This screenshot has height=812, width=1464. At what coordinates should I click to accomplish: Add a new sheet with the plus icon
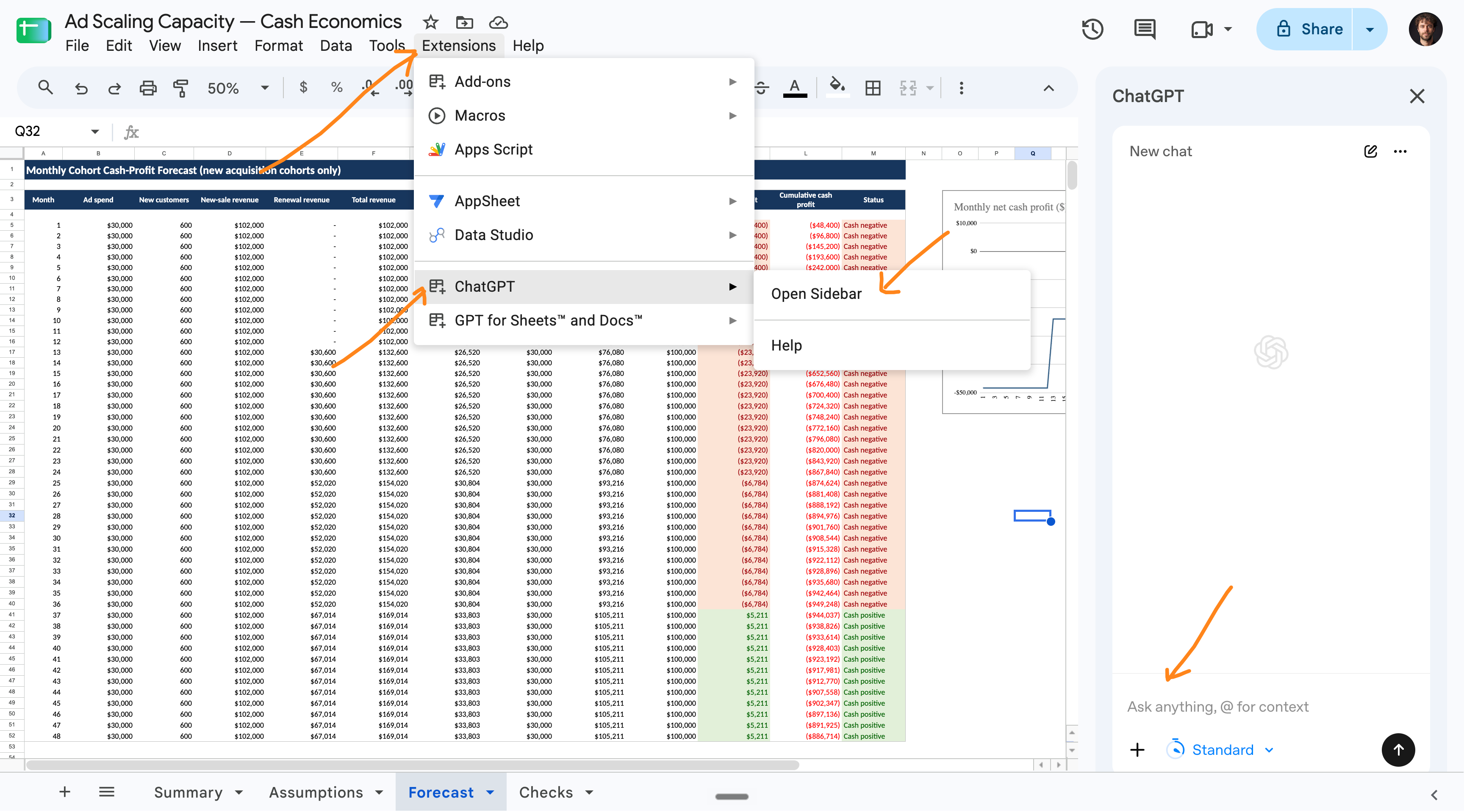pos(65,792)
